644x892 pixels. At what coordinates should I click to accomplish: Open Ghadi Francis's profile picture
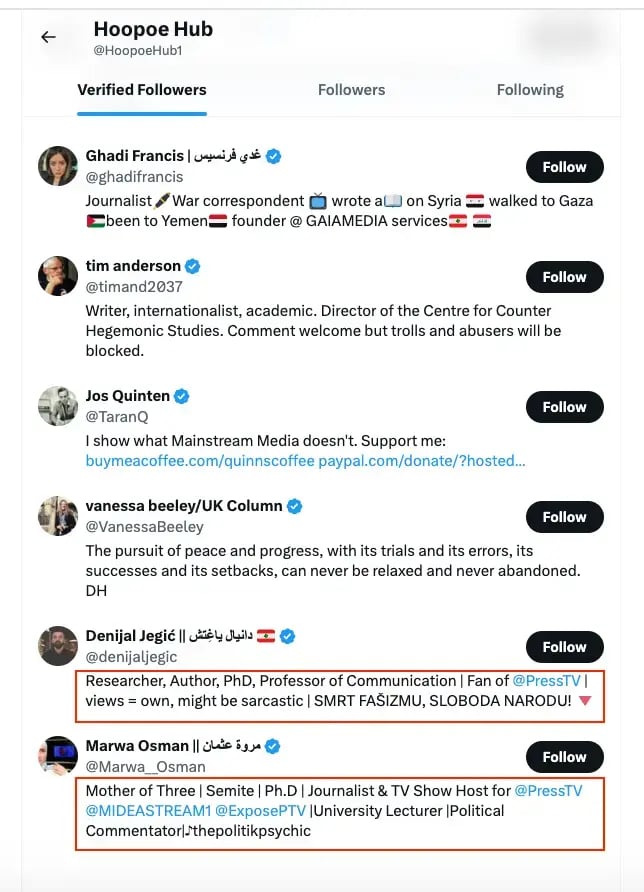click(58, 166)
